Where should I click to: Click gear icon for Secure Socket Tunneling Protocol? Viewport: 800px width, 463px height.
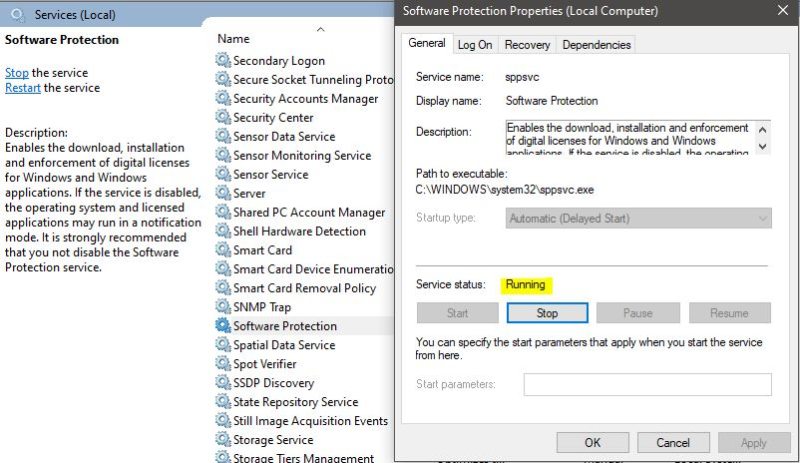click(223, 79)
